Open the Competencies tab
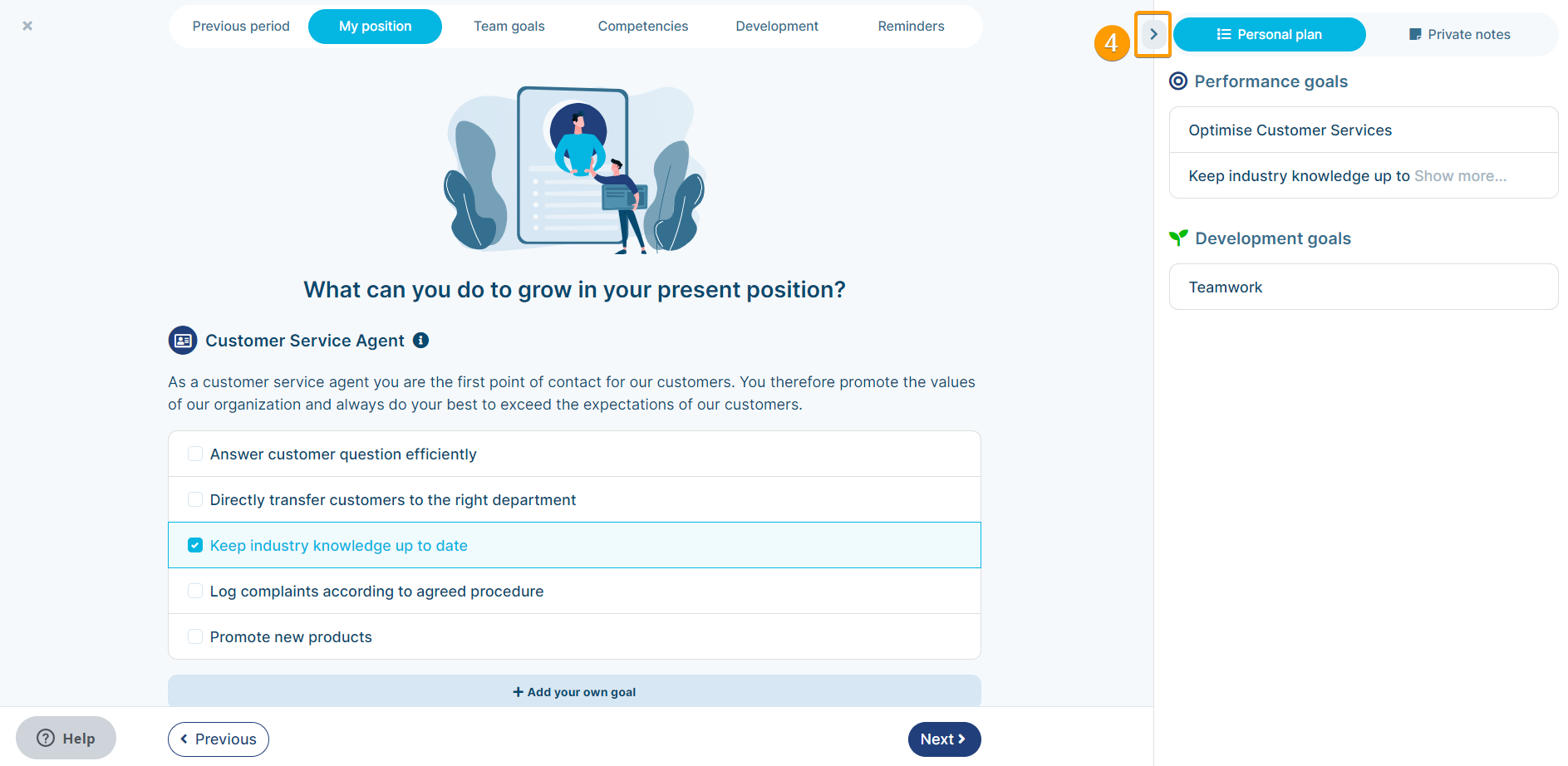This screenshot has width=1568, height=766. tap(643, 27)
